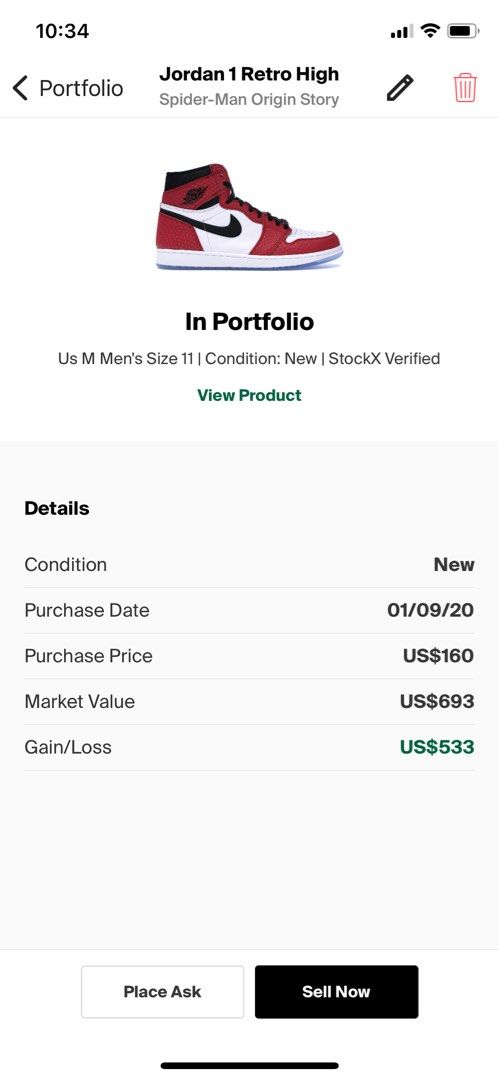Viewport: 499px width, 1080px height.
Task: Select the Condition row
Action: [250, 565]
